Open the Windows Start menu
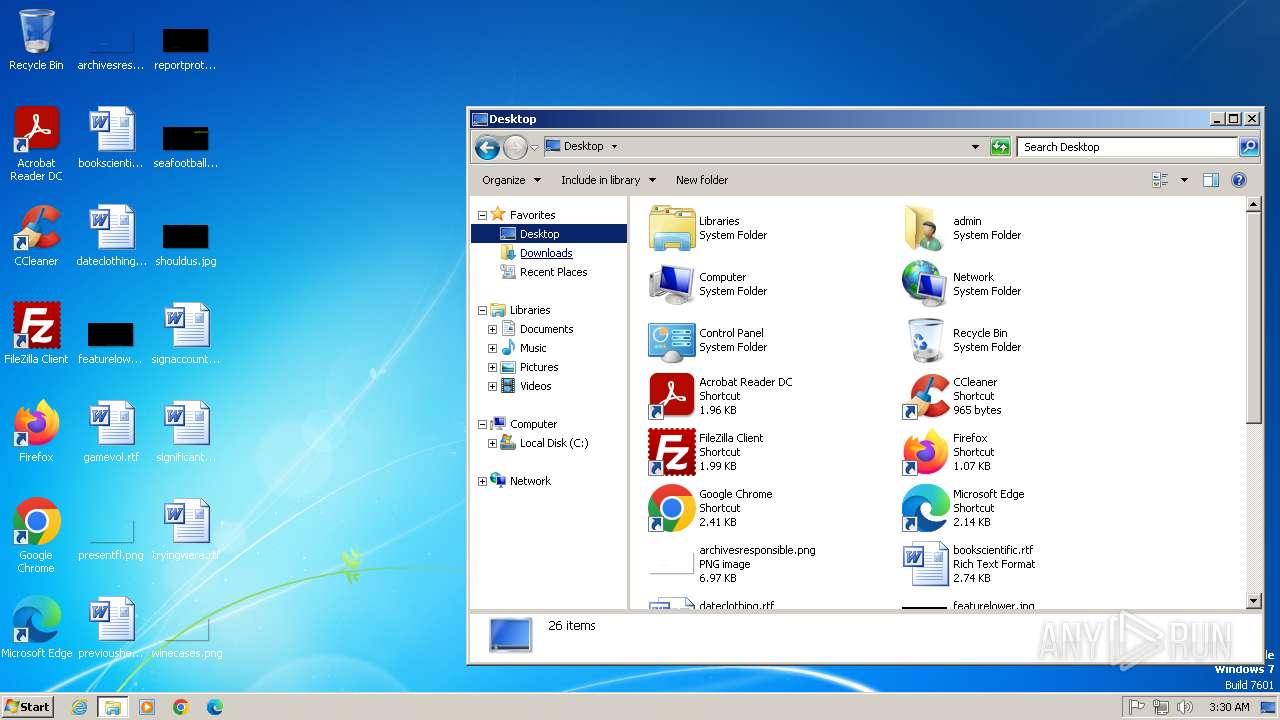The image size is (1280, 720). 28,706
